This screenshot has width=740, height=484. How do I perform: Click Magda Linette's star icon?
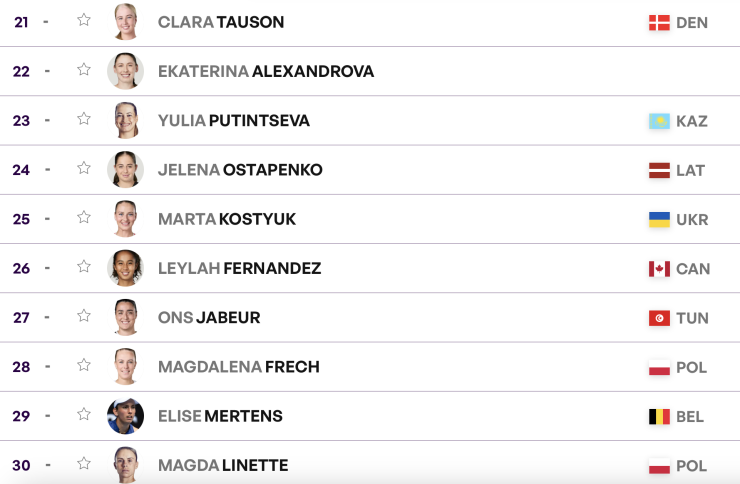[84, 463]
